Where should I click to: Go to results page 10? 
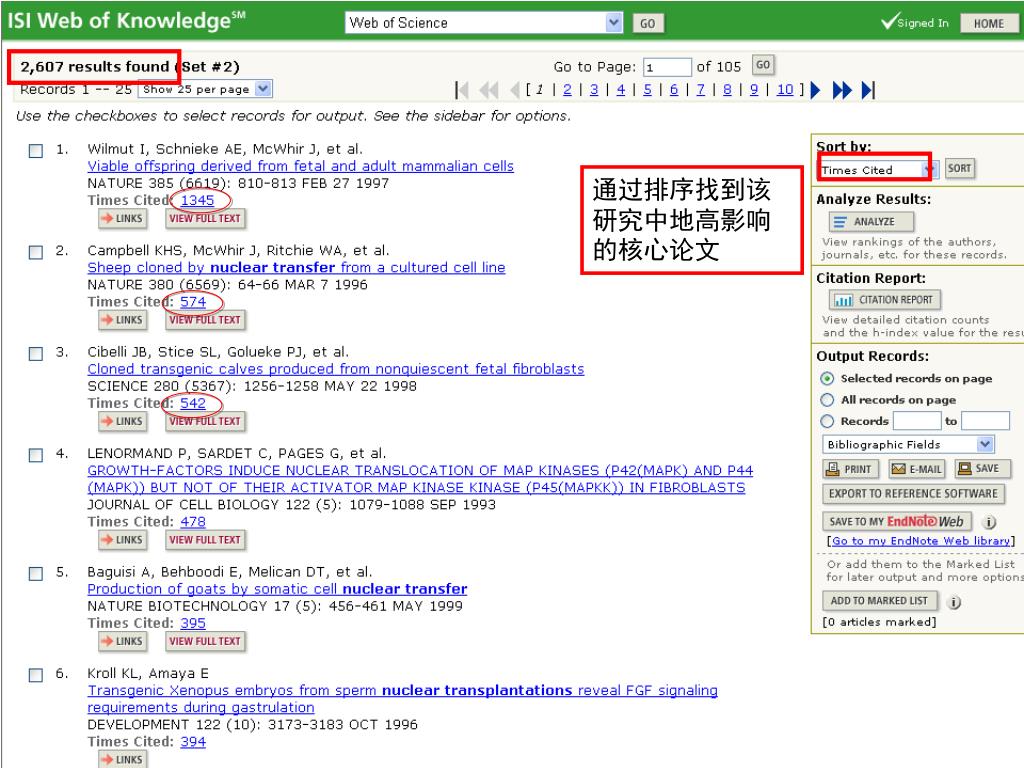785,89
